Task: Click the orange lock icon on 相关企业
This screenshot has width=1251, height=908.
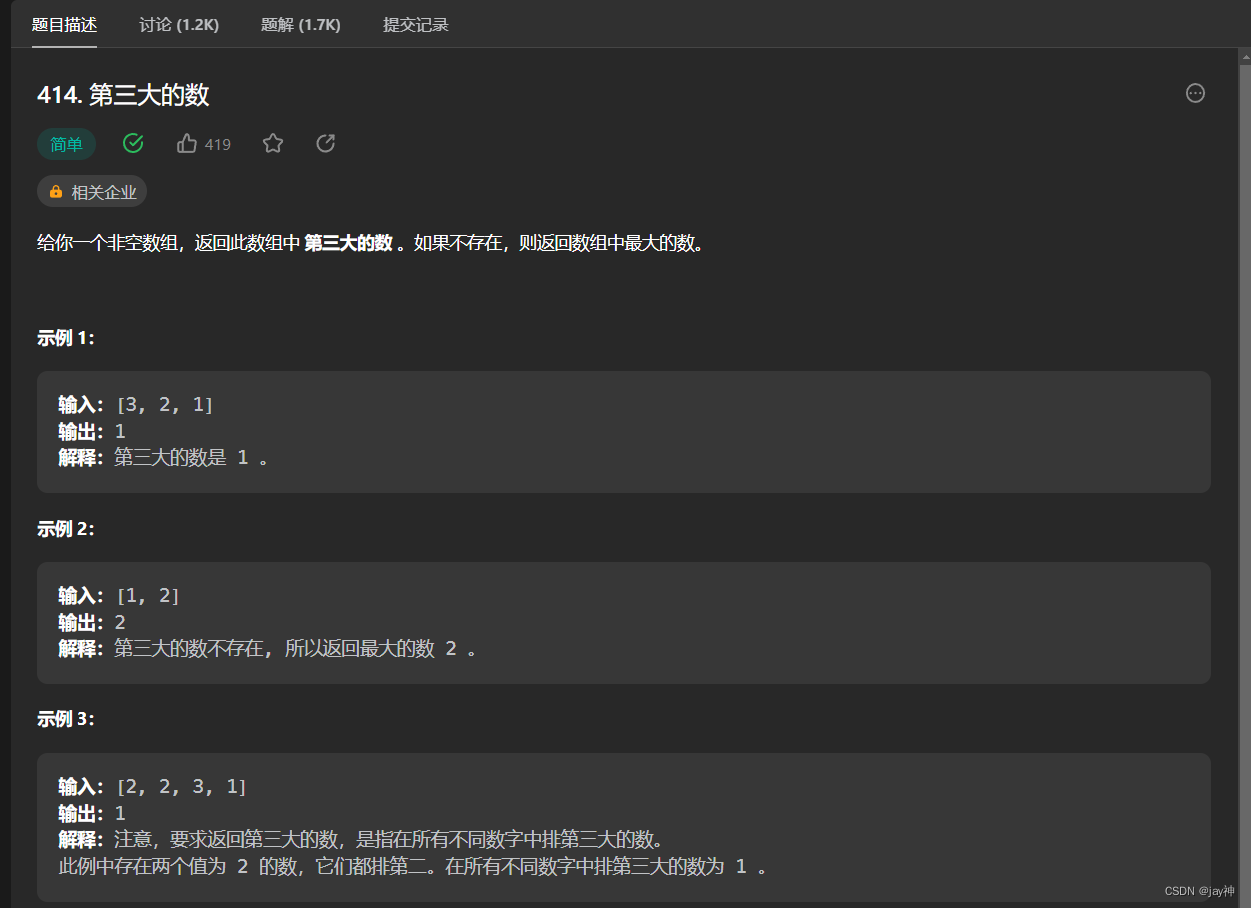Action: coord(55,191)
